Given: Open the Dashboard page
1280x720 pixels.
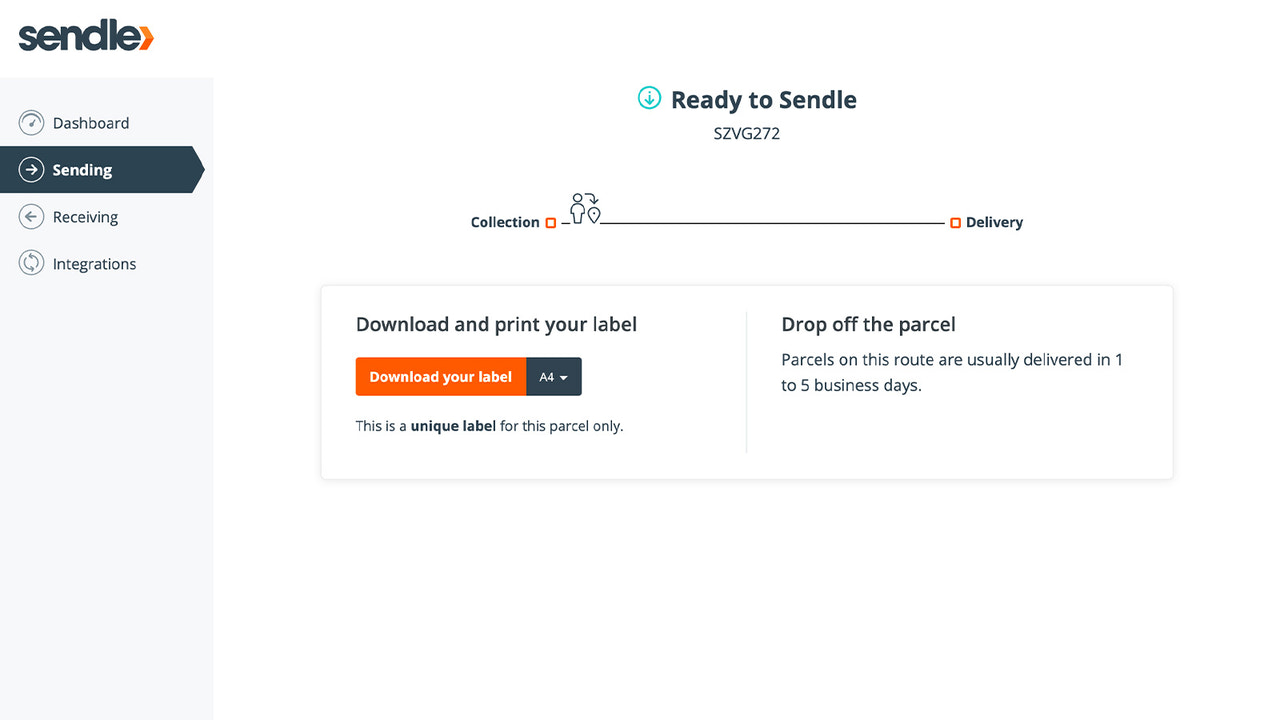Looking at the screenshot, I should coord(91,122).
